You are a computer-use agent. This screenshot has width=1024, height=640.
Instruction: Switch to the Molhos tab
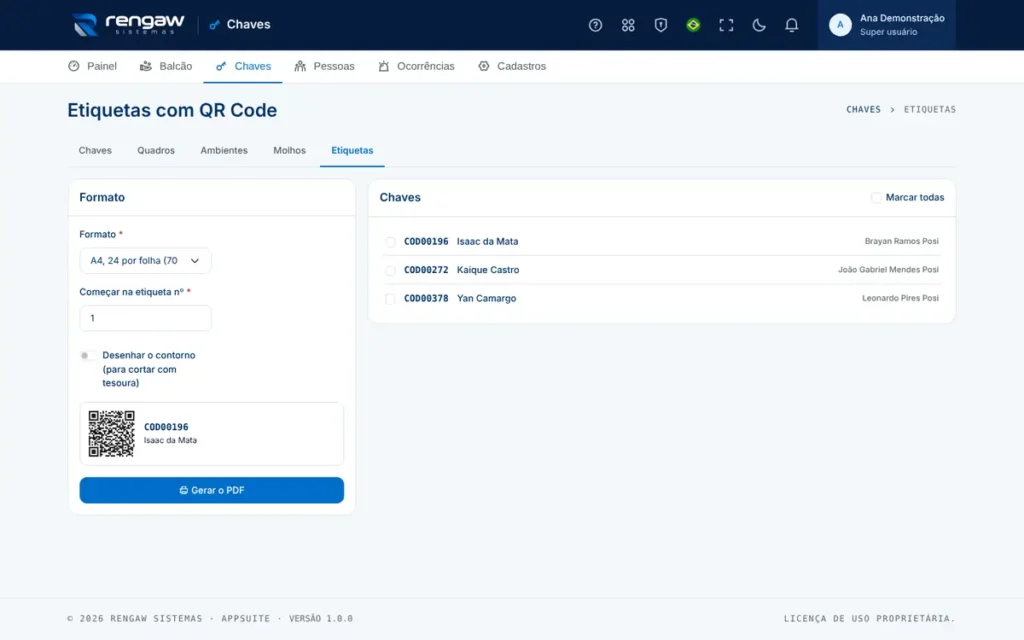[x=289, y=150]
